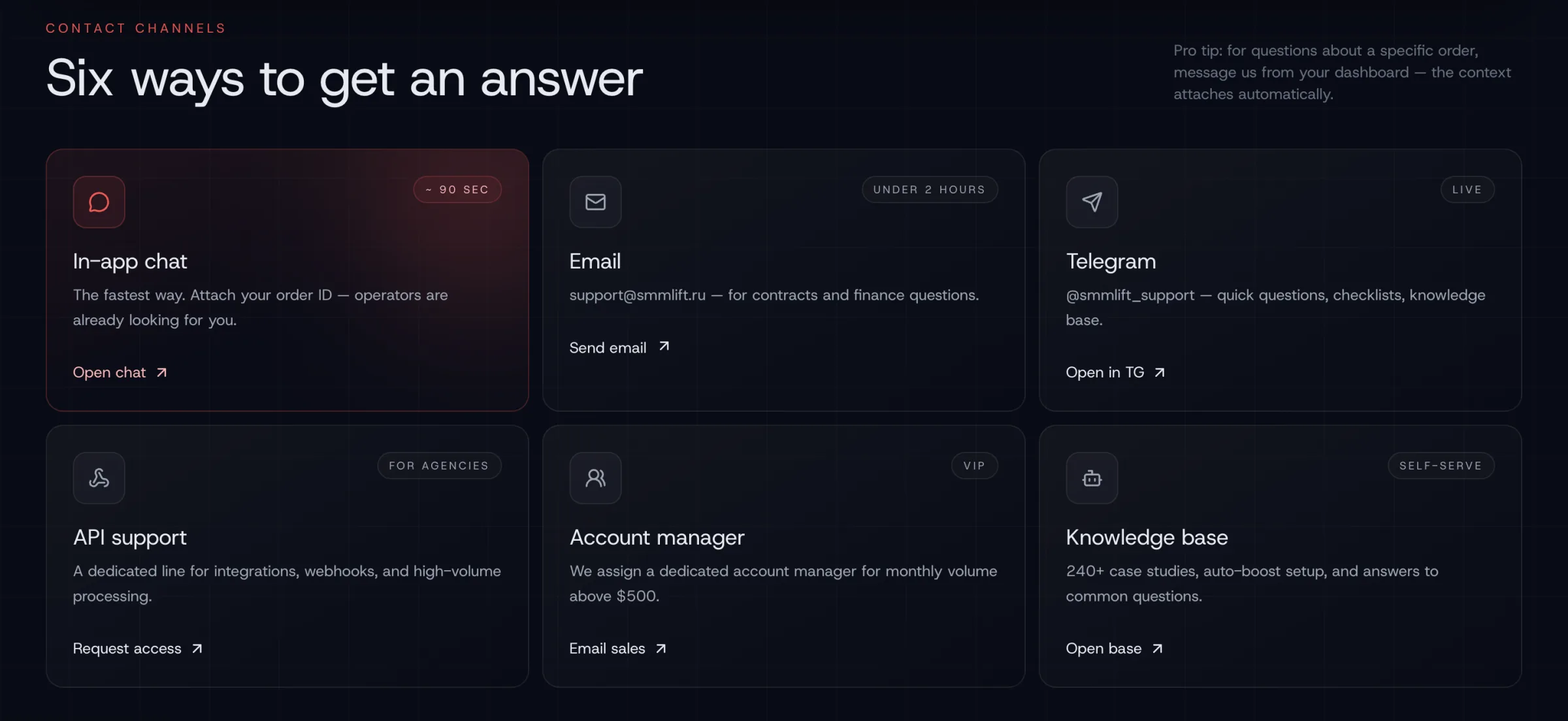
Task: Click the Request access link
Action: (x=127, y=649)
